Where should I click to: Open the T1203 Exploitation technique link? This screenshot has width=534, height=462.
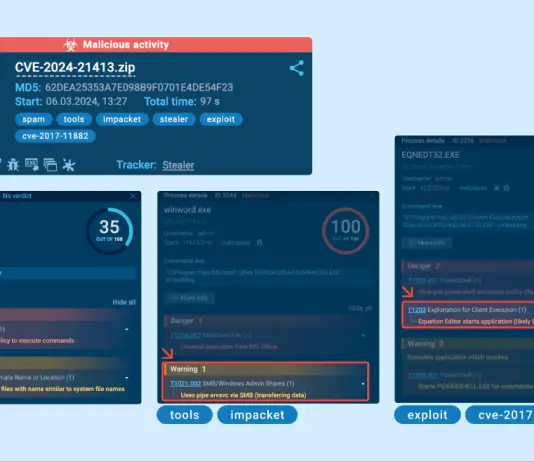pos(417,310)
